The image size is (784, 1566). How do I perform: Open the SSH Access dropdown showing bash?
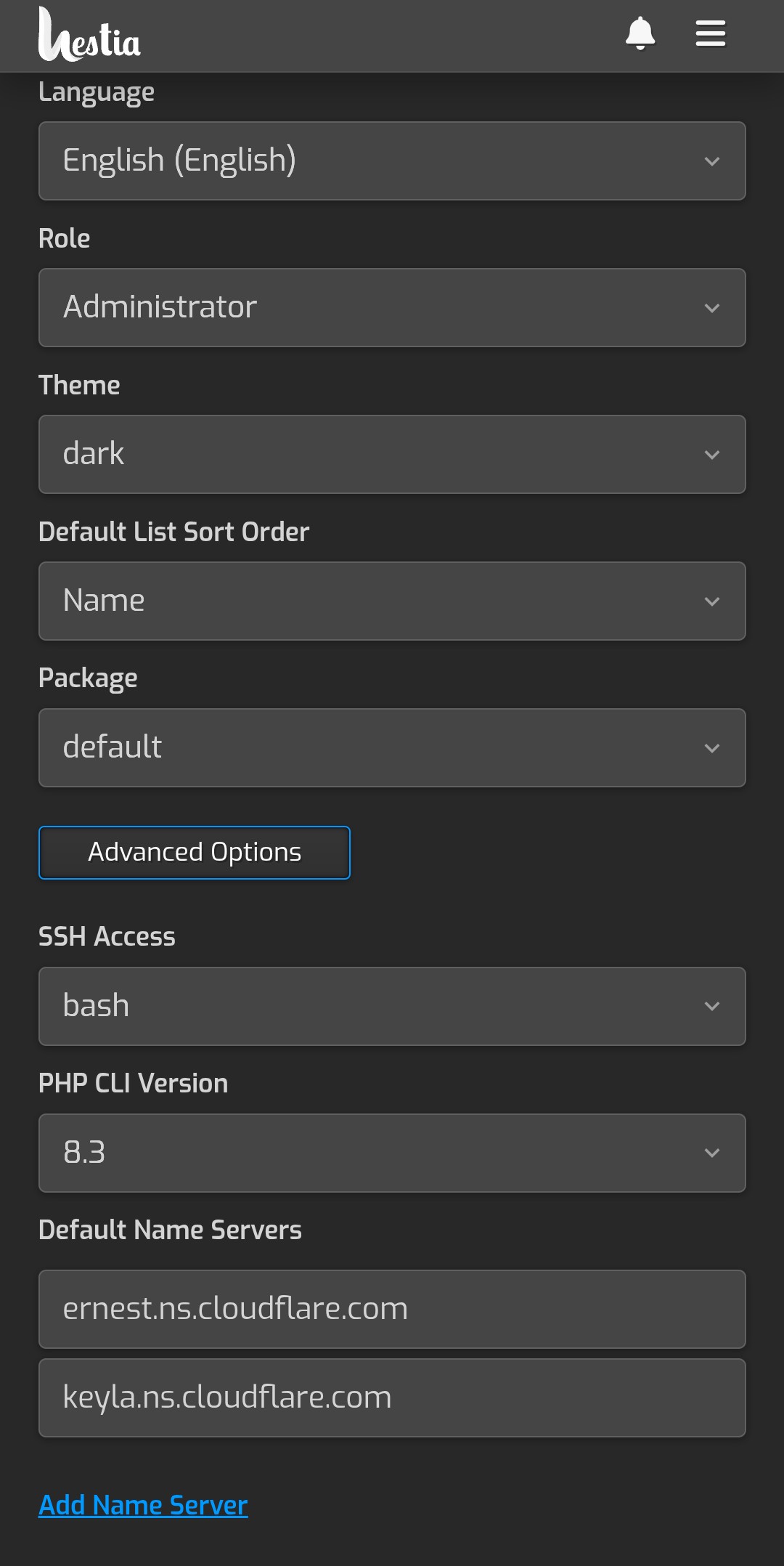point(392,1006)
